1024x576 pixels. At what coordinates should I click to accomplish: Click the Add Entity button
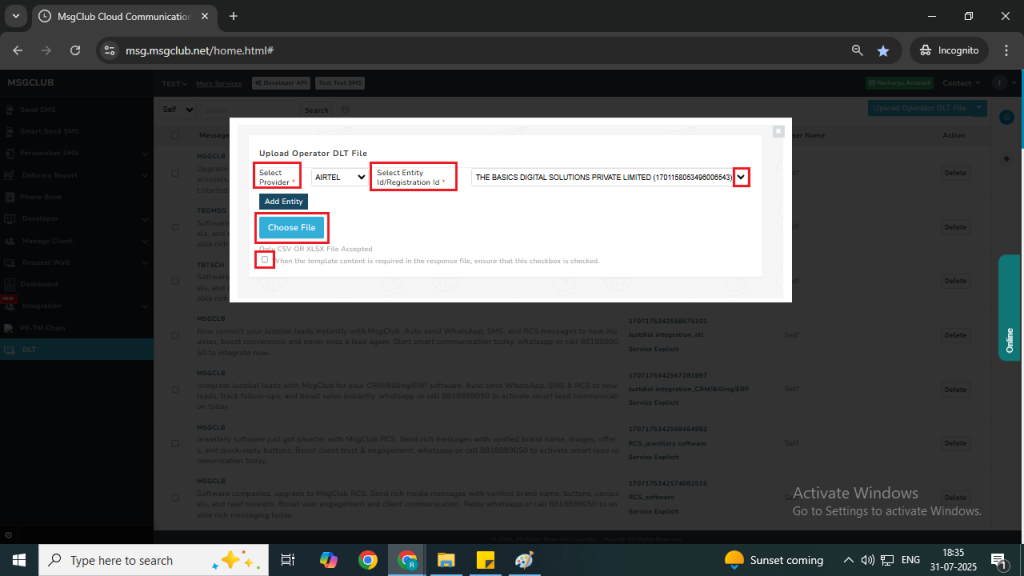tap(283, 201)
